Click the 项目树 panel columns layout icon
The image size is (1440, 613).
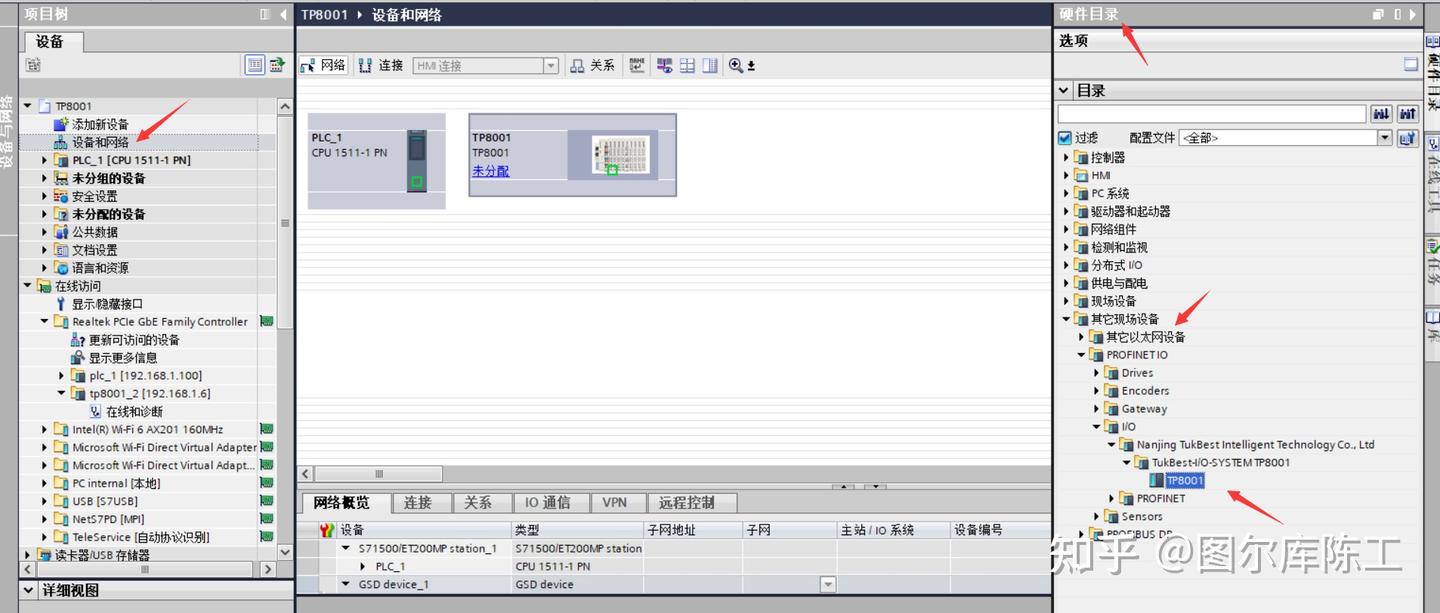coord(265,14)
